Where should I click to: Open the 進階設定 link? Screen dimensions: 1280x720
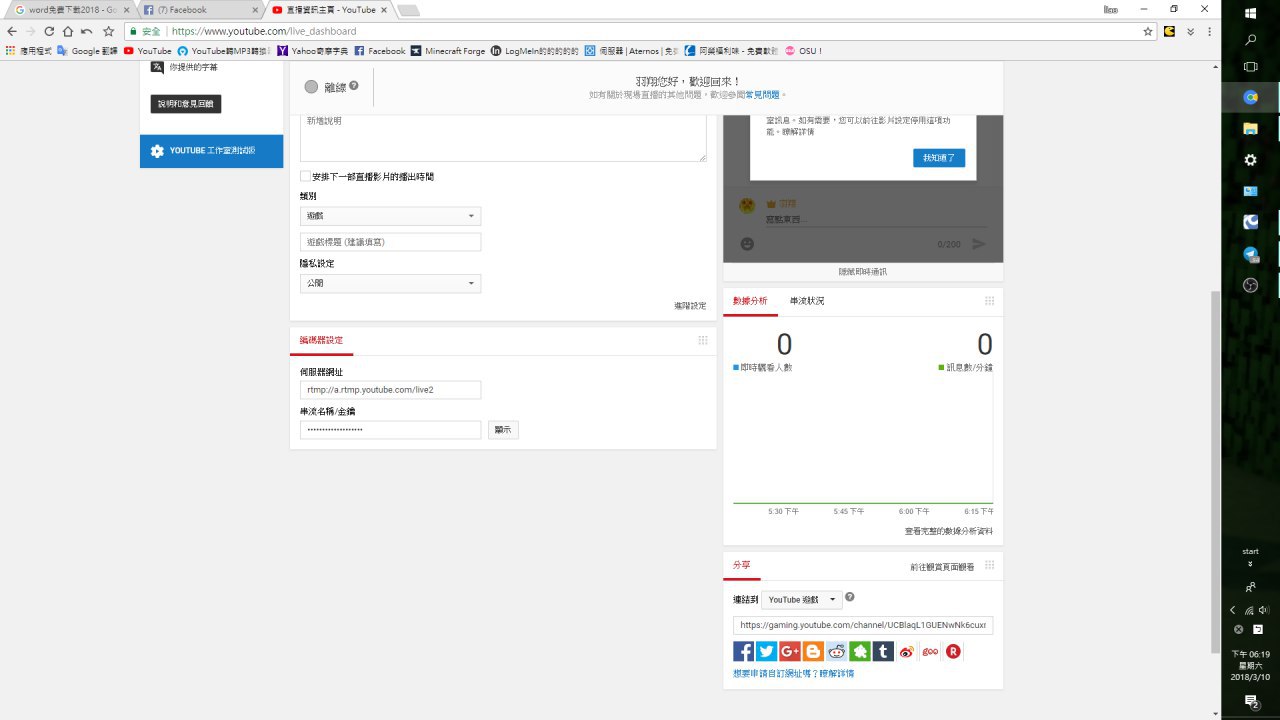[x=690, y=306]
